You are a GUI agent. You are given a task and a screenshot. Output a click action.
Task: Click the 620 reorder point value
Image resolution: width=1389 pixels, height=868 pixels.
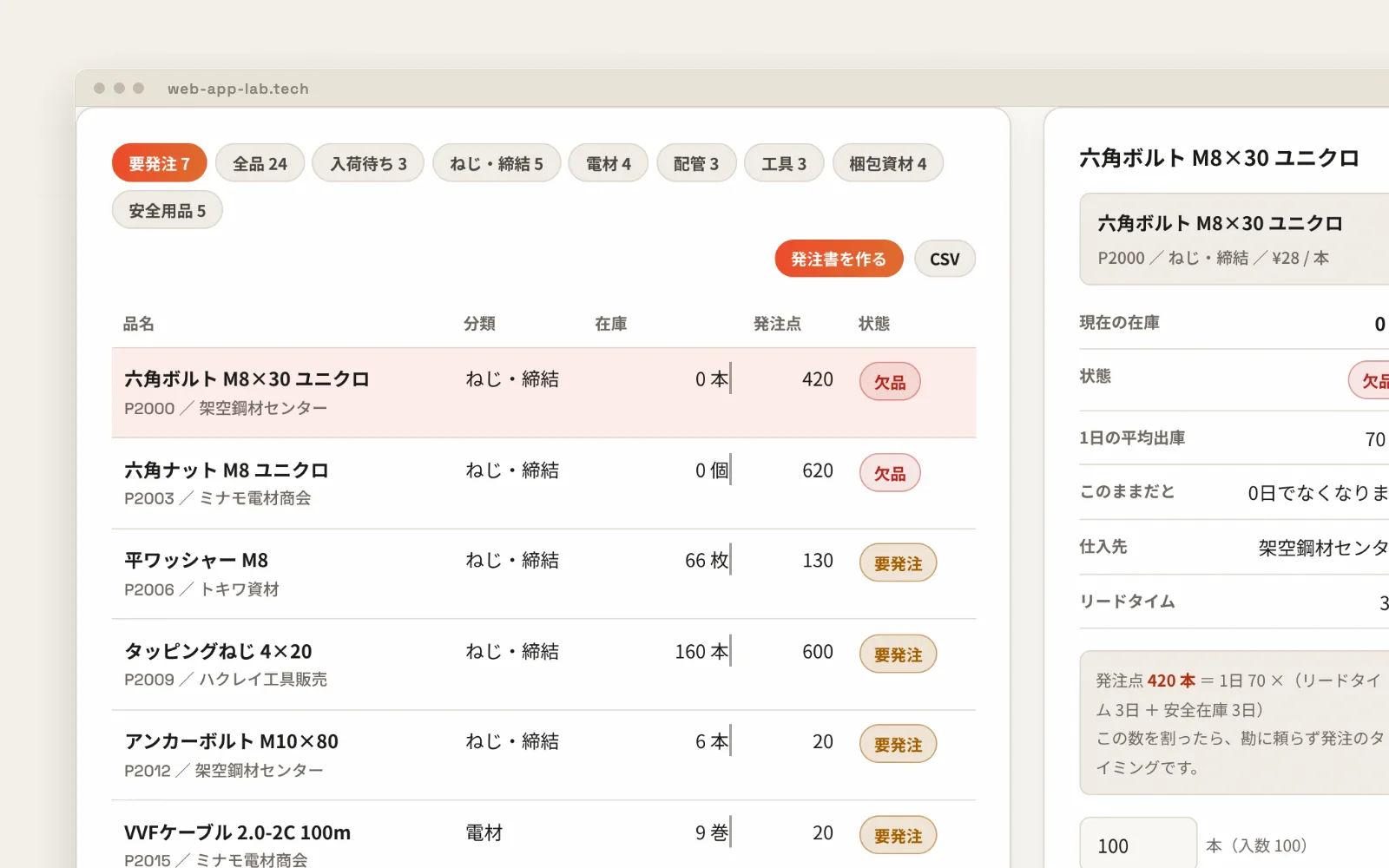point(818,470)
